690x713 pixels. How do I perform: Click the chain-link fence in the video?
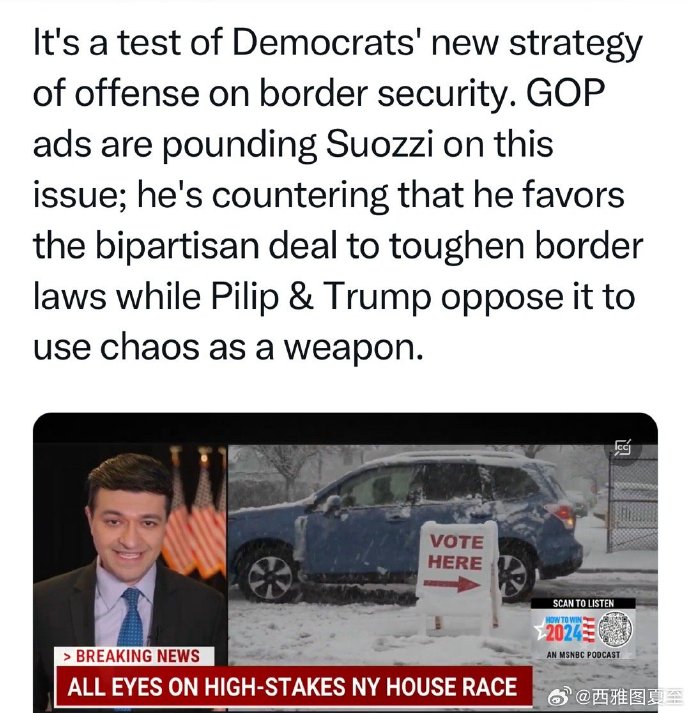632,502
